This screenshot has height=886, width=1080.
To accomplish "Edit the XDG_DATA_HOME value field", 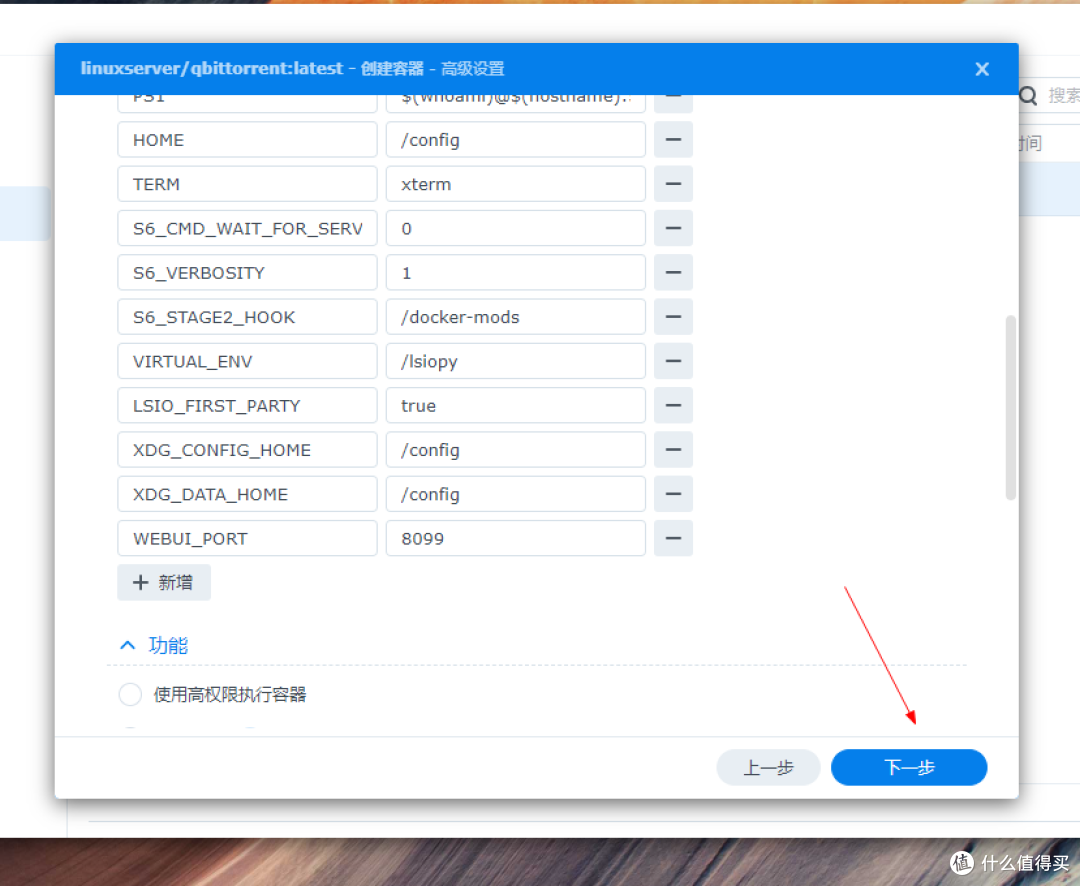I will click(x=515, y=494).
